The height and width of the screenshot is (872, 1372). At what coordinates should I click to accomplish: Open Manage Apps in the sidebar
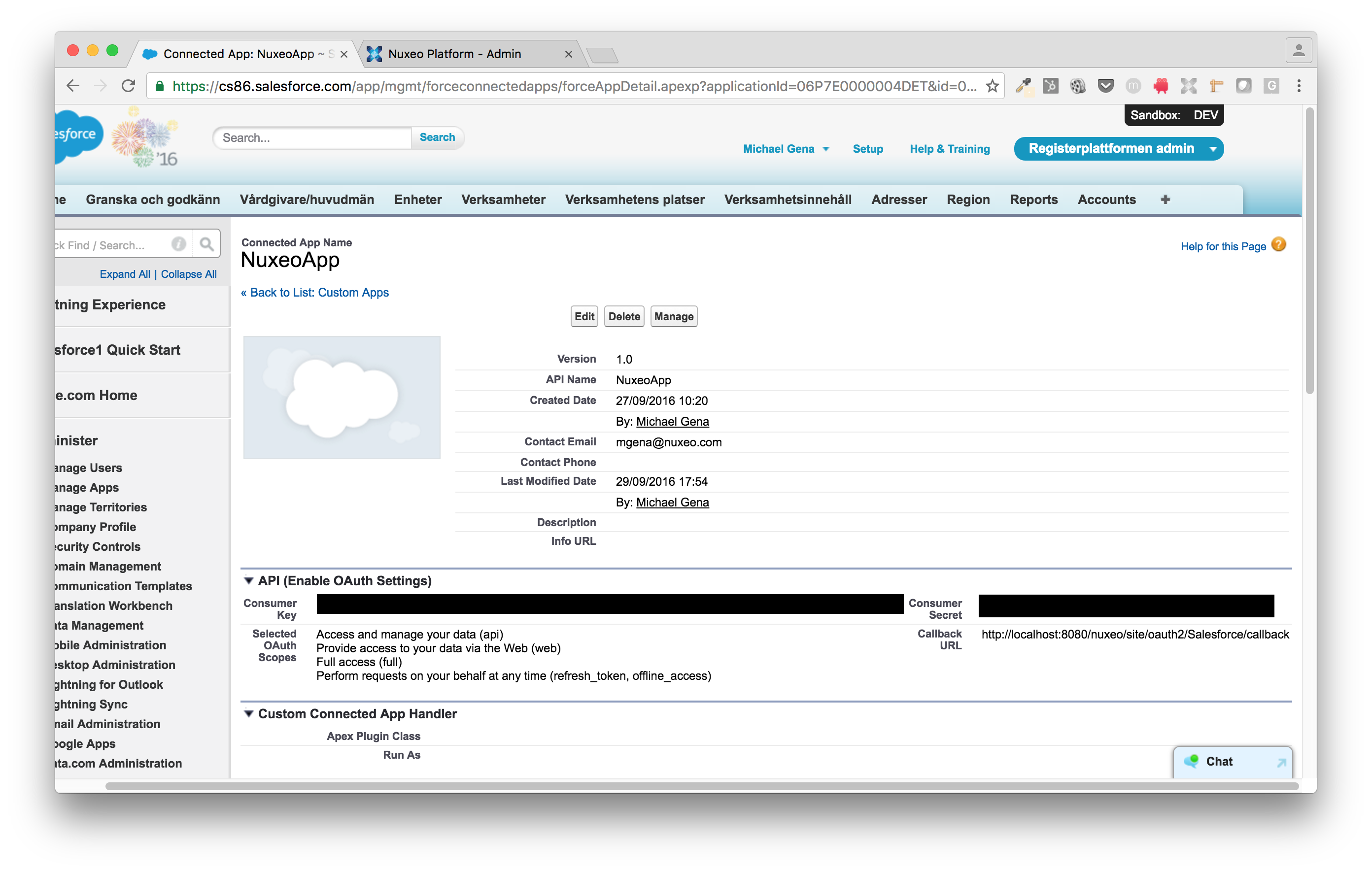point(87,488)
